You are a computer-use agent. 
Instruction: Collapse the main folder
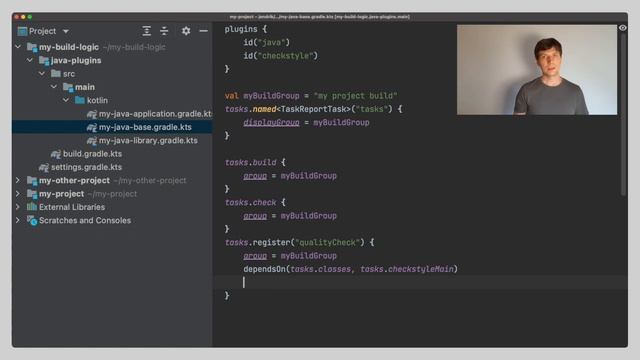[x=54, y=87]
